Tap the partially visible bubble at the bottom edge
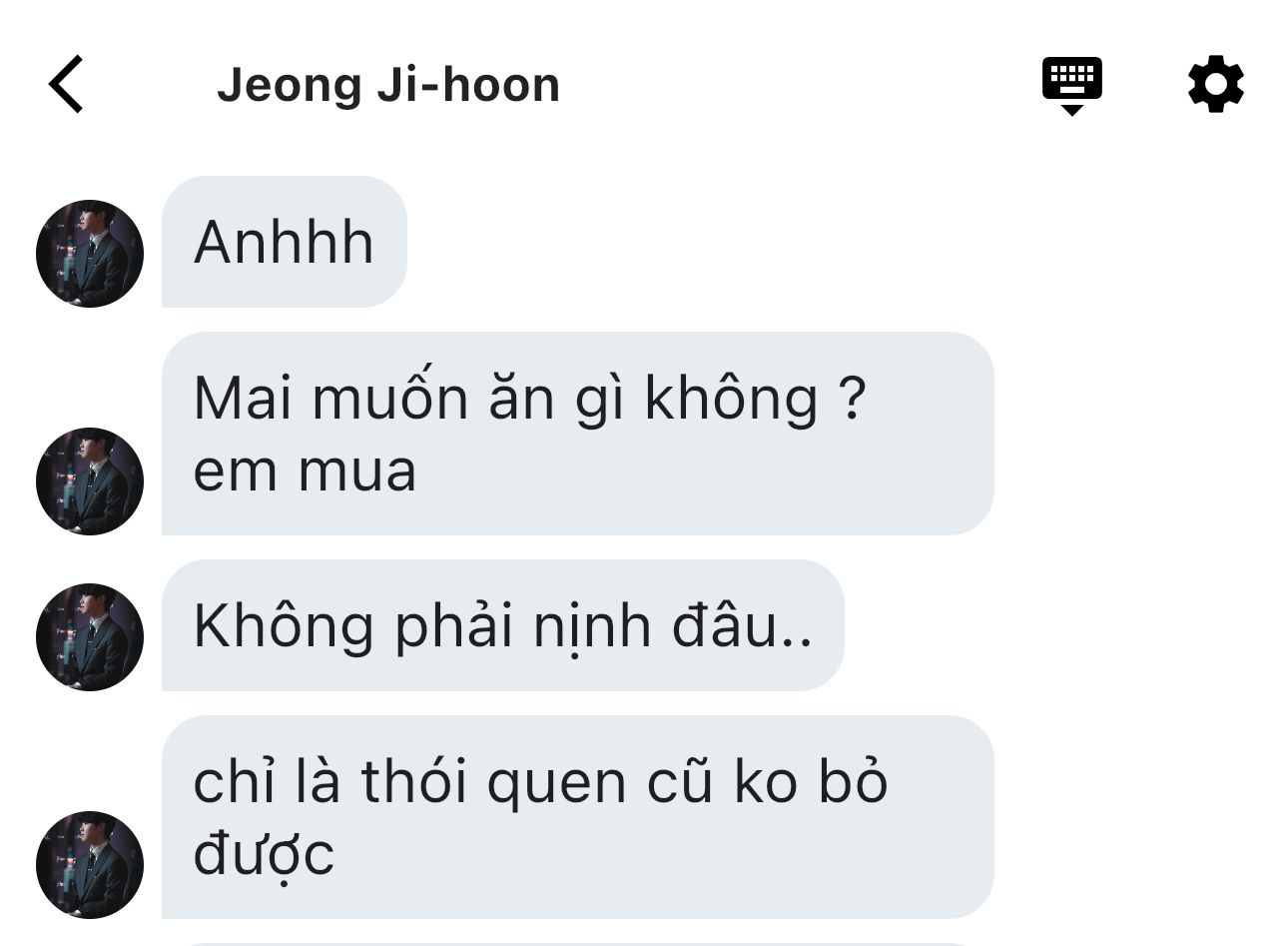 pyautogui.click(x=578, y=943)
